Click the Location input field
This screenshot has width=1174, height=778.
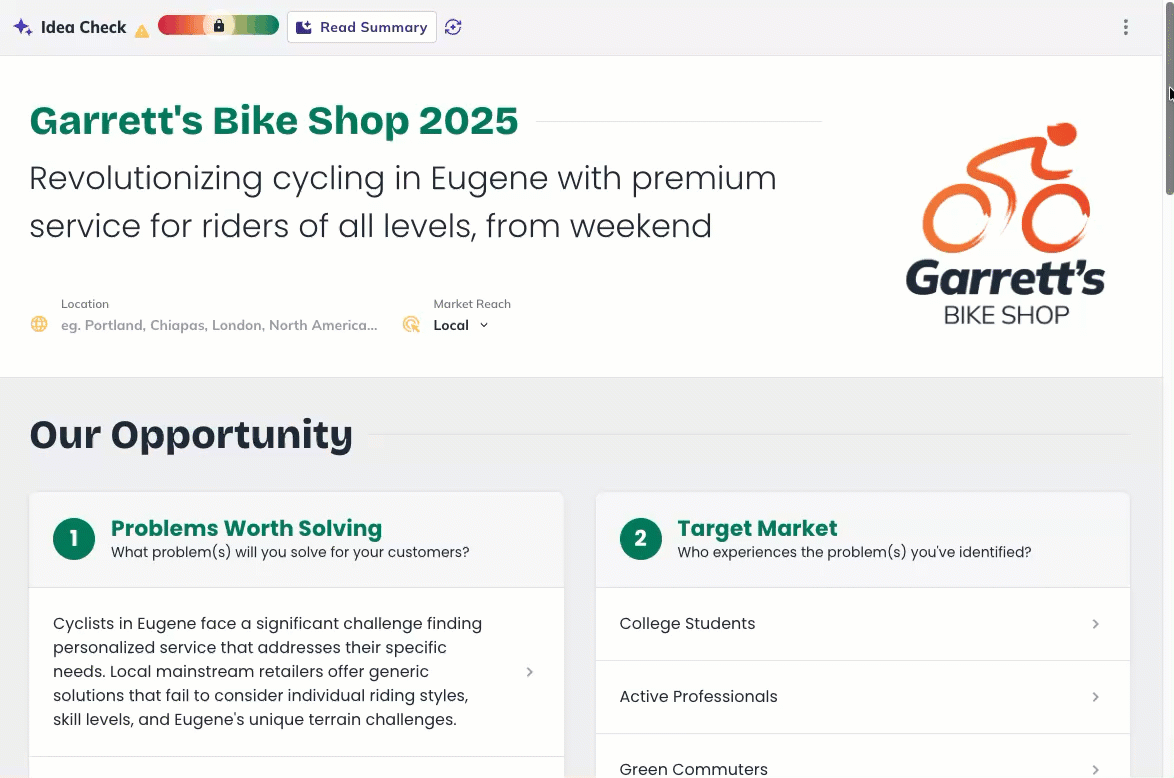219,325
